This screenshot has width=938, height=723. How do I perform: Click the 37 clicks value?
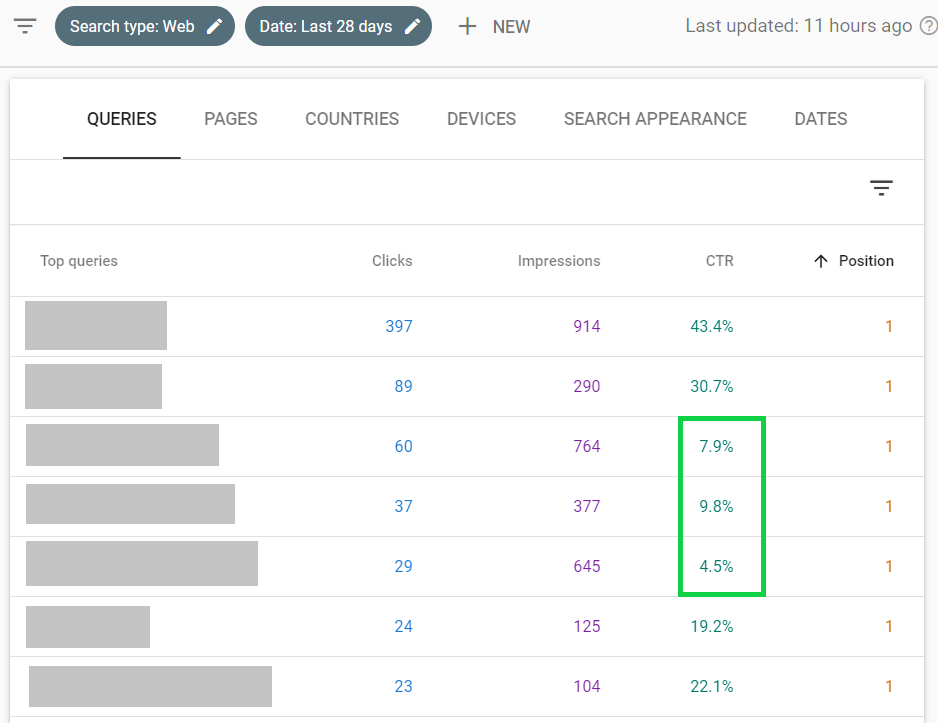click(x=403, y=507)
